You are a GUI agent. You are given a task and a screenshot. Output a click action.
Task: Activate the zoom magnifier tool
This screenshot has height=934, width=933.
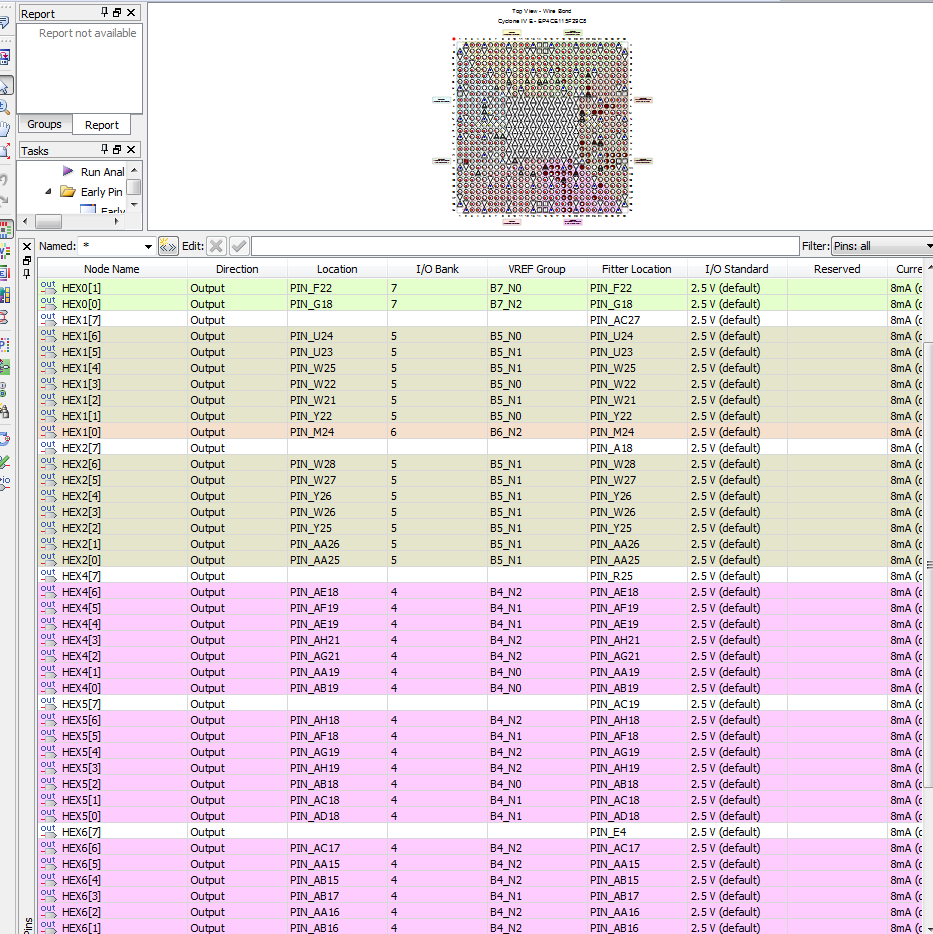point(5,108)
